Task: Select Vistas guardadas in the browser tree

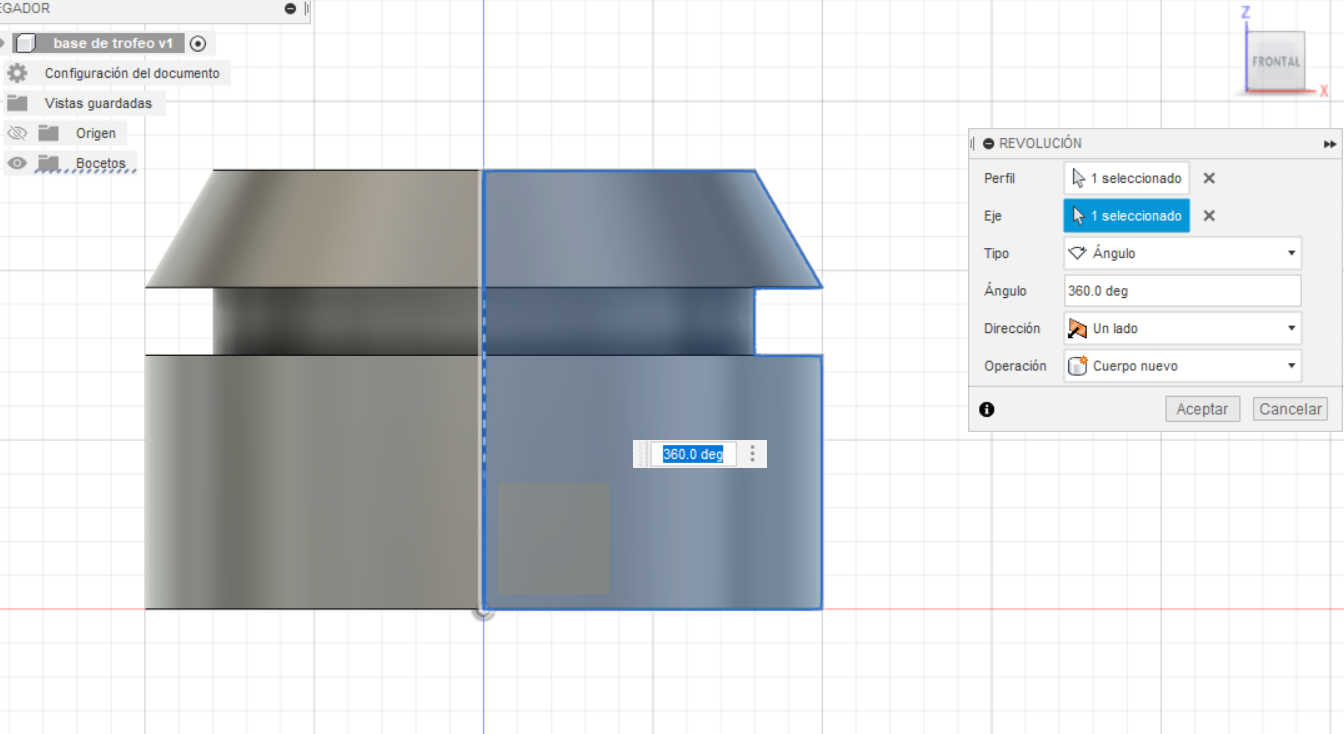Action: [98, 103]
